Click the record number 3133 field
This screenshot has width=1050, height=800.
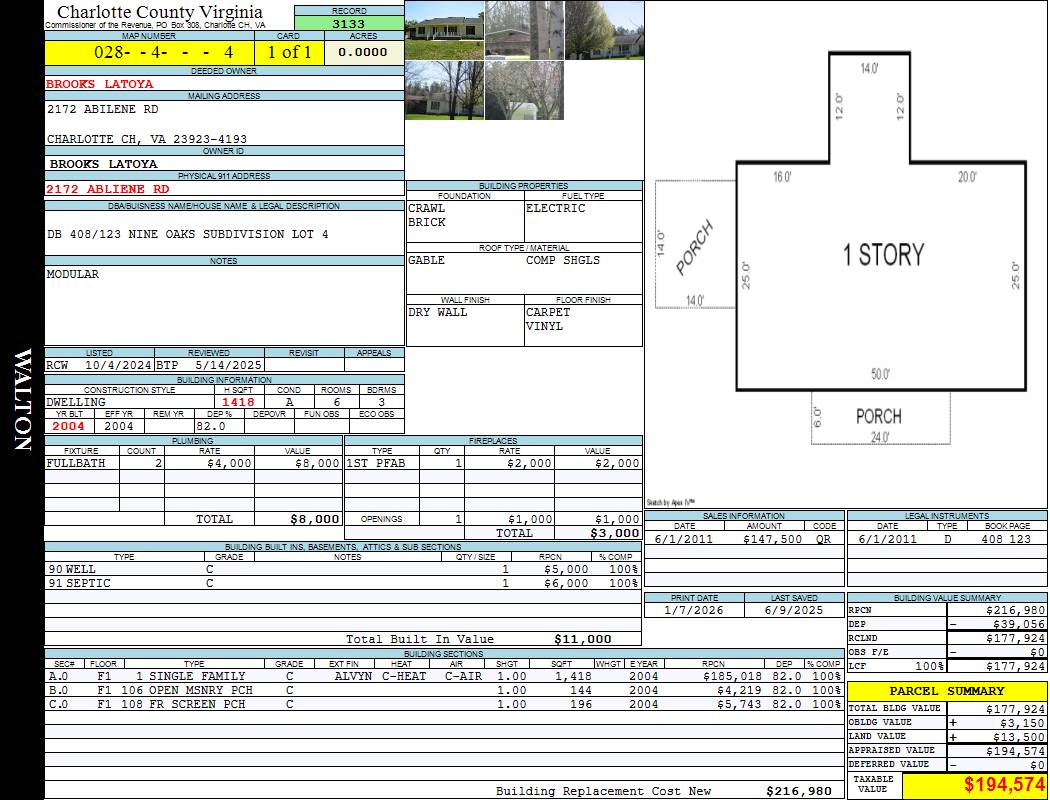pos(349,24)
